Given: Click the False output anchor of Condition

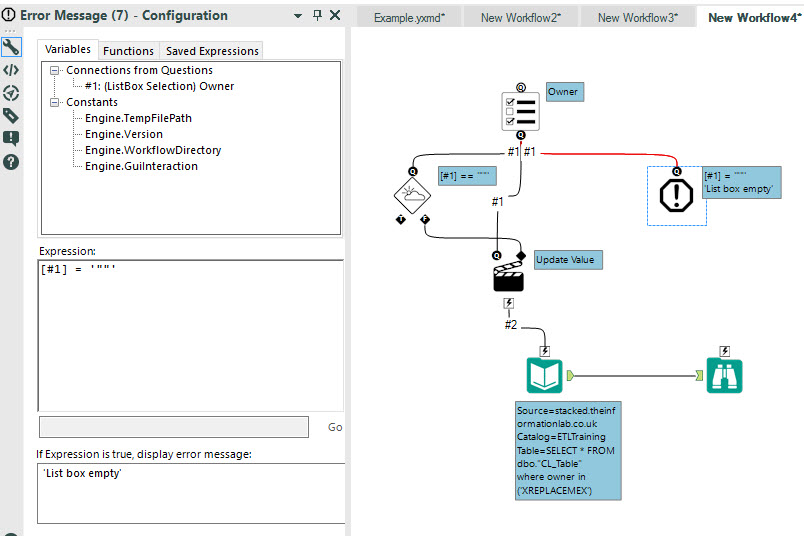Looking at the screenshot, I should pyautogui.click(x=425, y=220).
